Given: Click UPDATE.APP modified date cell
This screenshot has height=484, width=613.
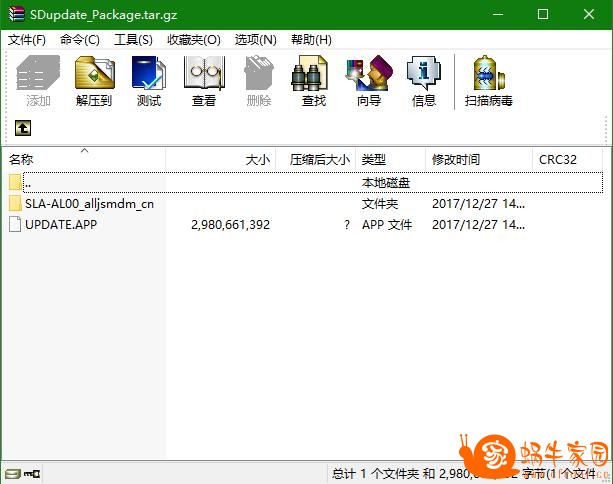Looking at the screenshot, I should tap(479, 224).
